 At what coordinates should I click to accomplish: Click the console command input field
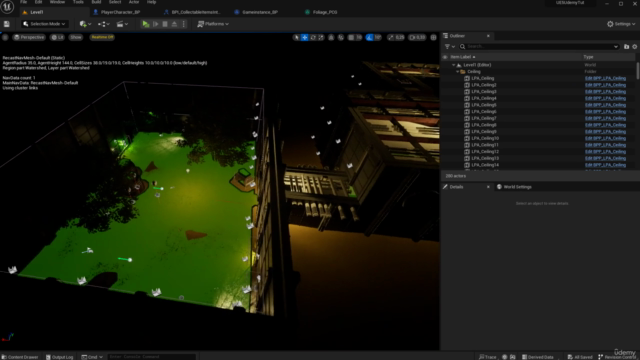click(151, 357)
